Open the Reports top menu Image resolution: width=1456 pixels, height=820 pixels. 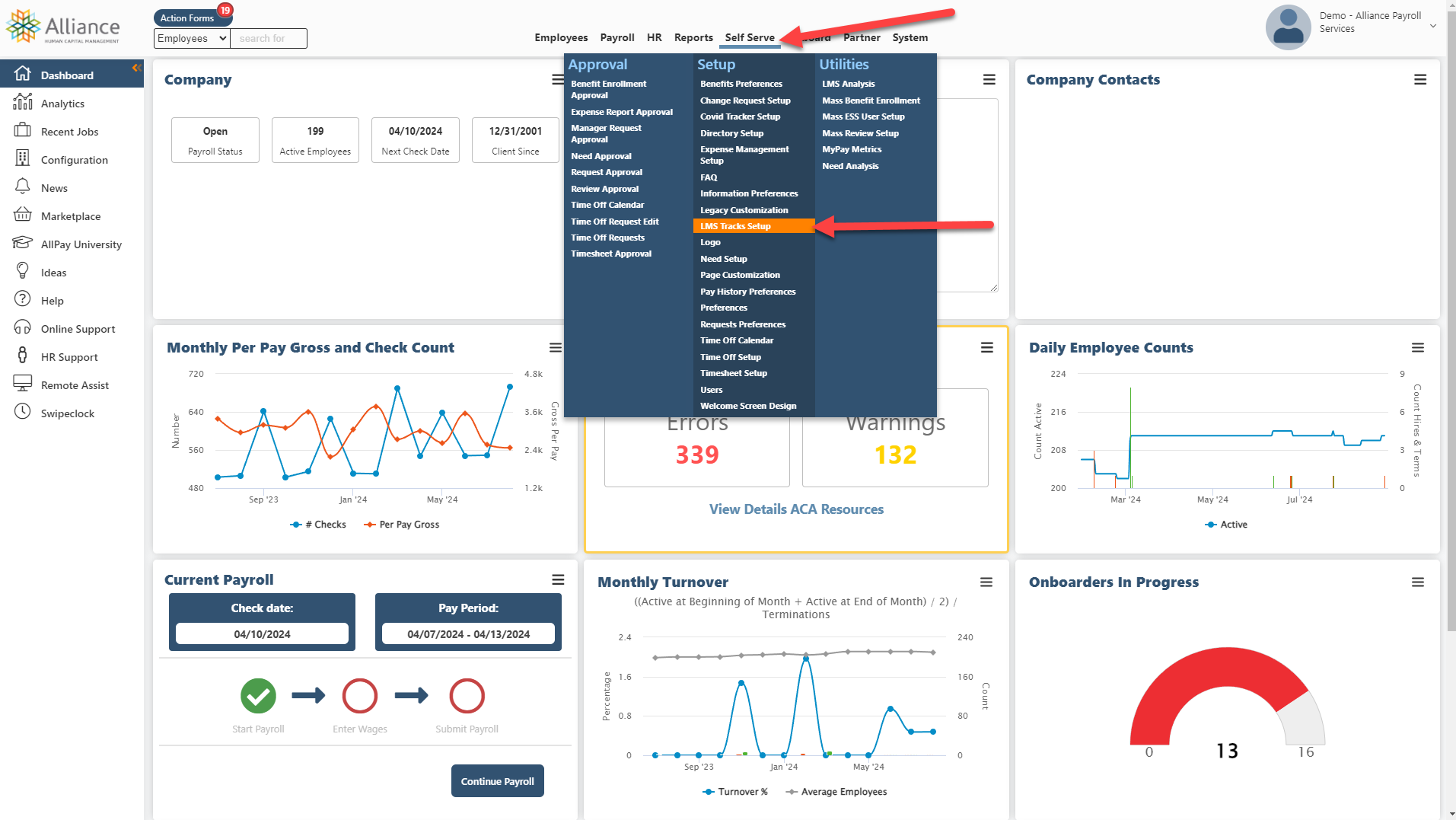pos(693,37)
